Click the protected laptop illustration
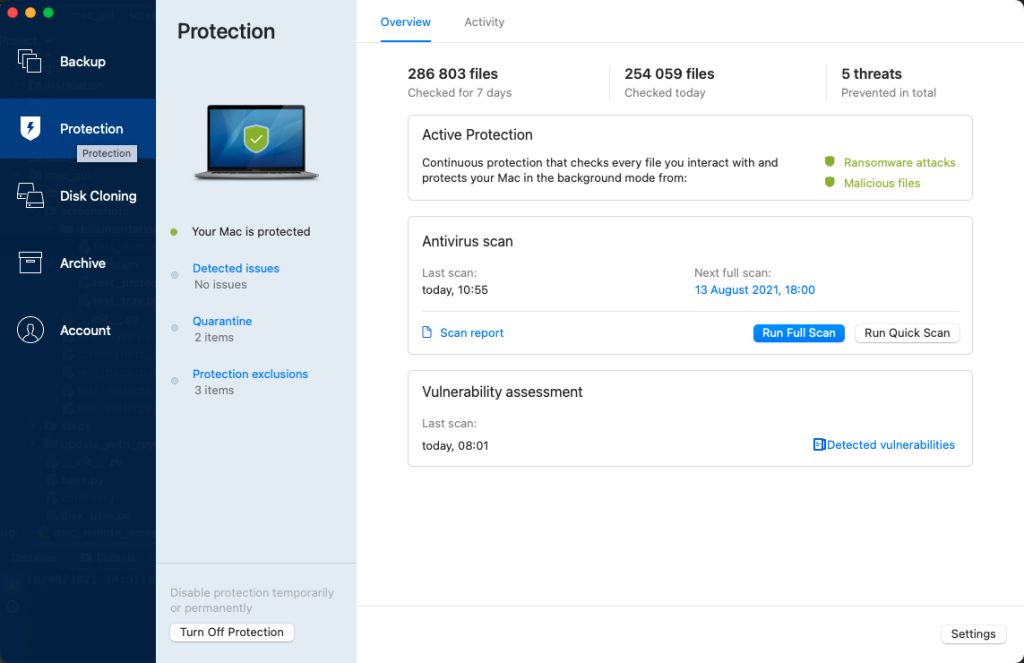Viewport: 1024px width, 663px height. (256, 141)
